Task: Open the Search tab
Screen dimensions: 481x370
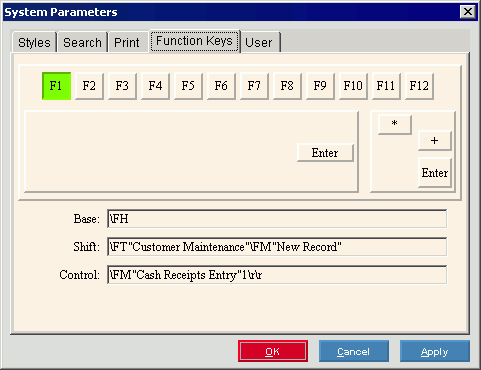Action: (82, 42)
